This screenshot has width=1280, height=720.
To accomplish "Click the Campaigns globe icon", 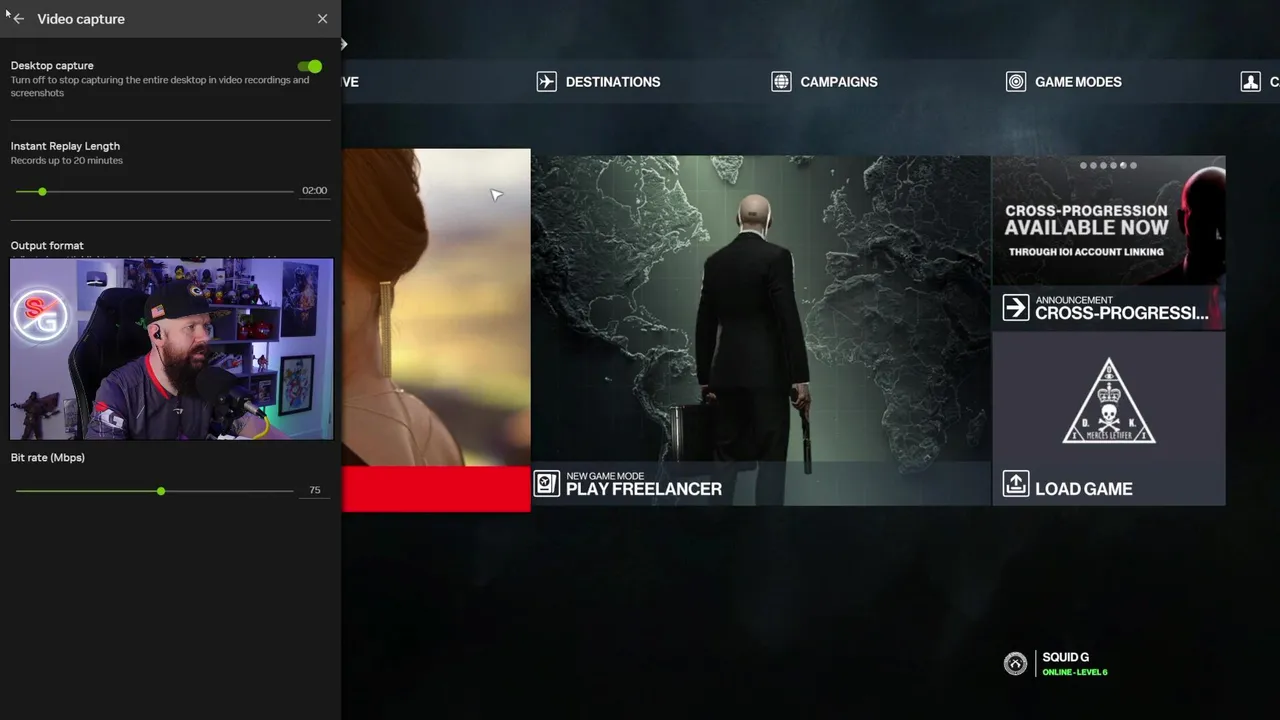I will coord(781,82).
